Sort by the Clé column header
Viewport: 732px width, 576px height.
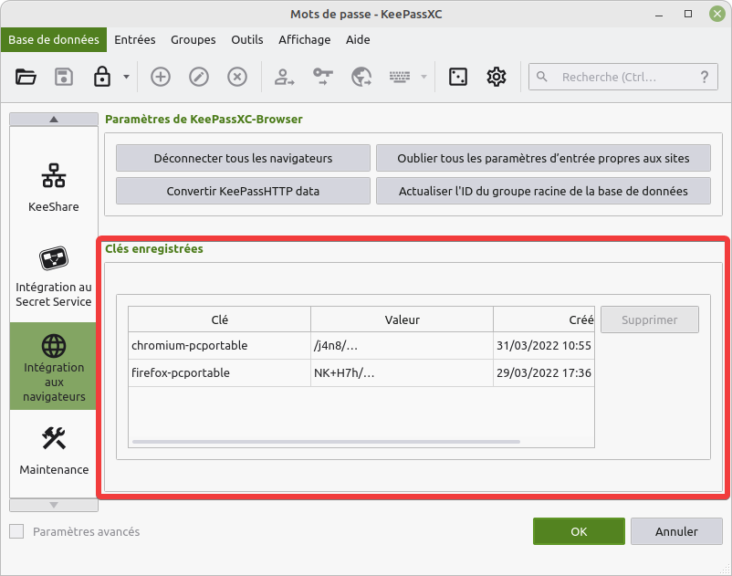pos(219,320)
